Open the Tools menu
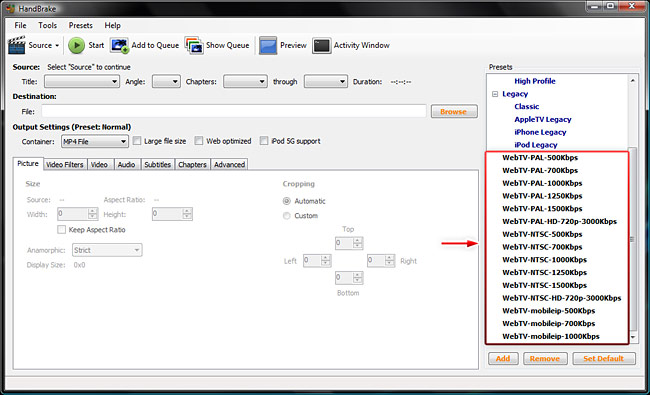Viewport: 650px width, 395px height. (x=48, y=25)
